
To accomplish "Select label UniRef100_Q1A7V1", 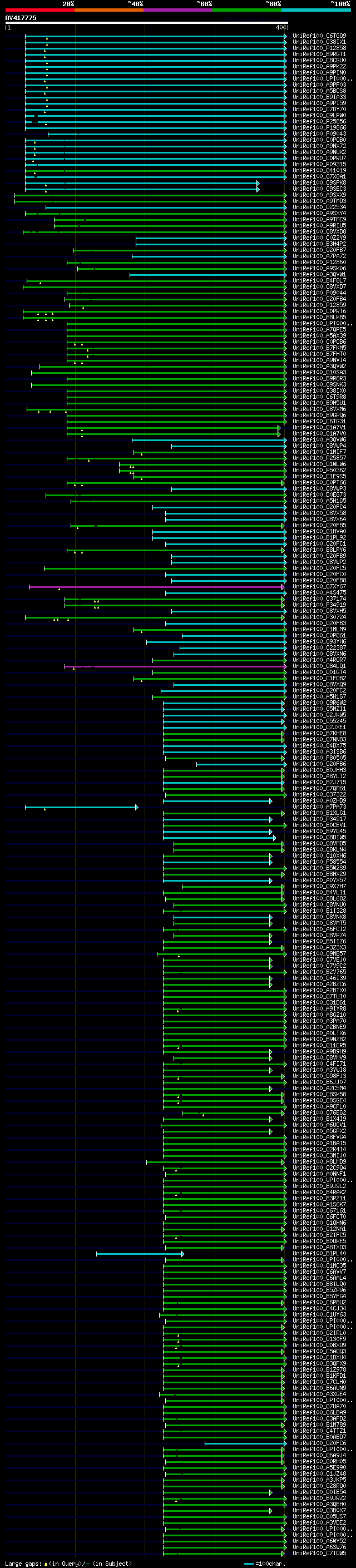I will click(x=319, y=427).
